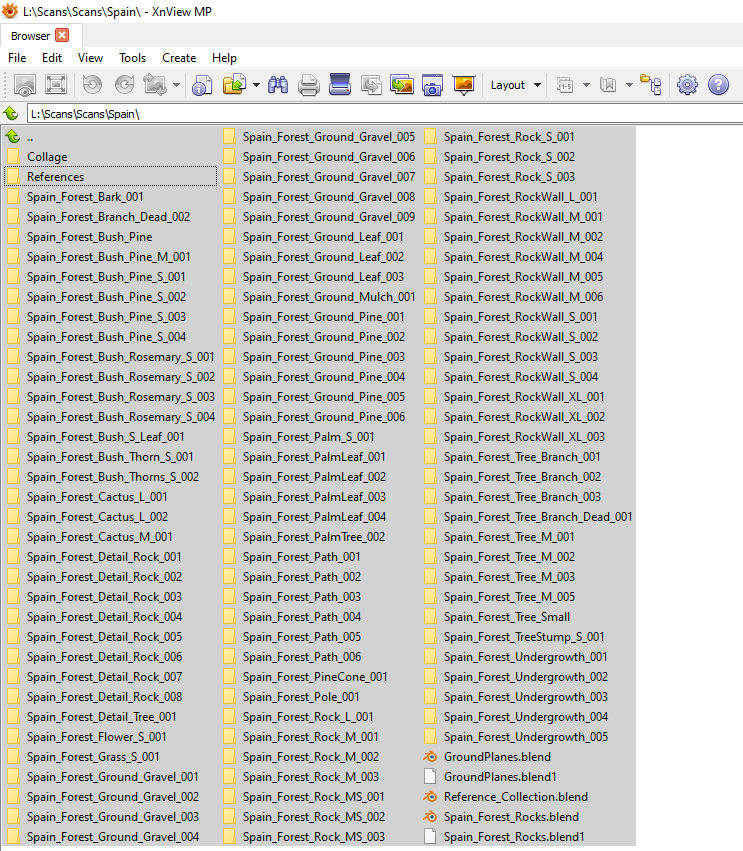Image resolution: width=743 pixels, height=851 pixels.
Task: Select Spain_Forest_Cactus_L_002 folder
Action: (x=111, y=517)
